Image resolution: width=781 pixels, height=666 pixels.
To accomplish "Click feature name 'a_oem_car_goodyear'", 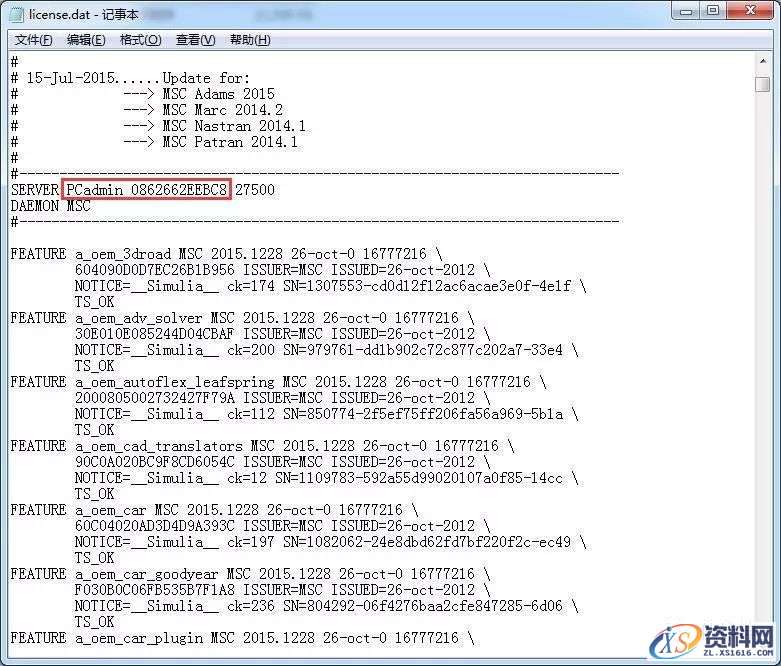I will tap(146, 574).
